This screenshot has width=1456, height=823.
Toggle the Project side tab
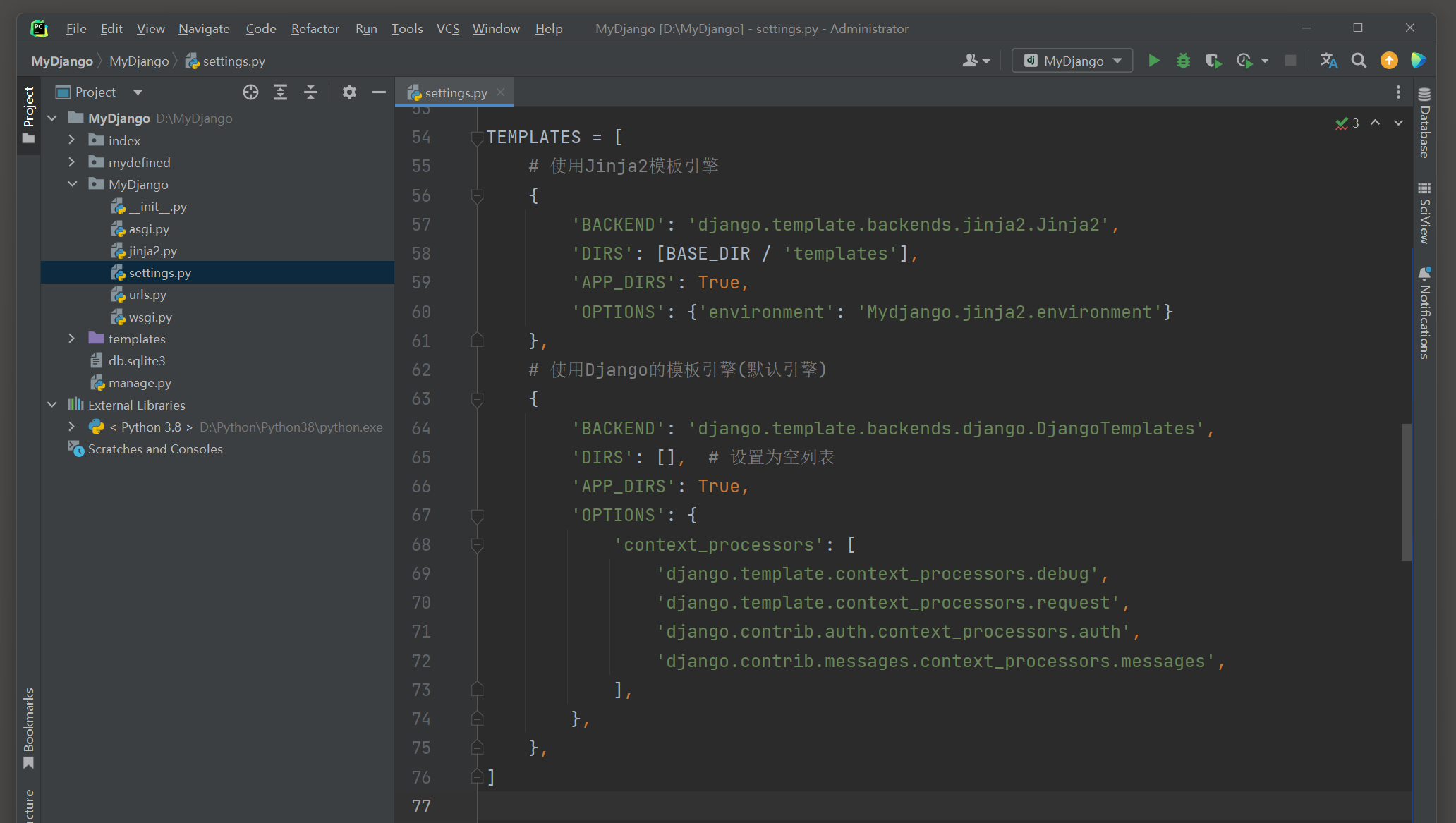pos(28,114)
